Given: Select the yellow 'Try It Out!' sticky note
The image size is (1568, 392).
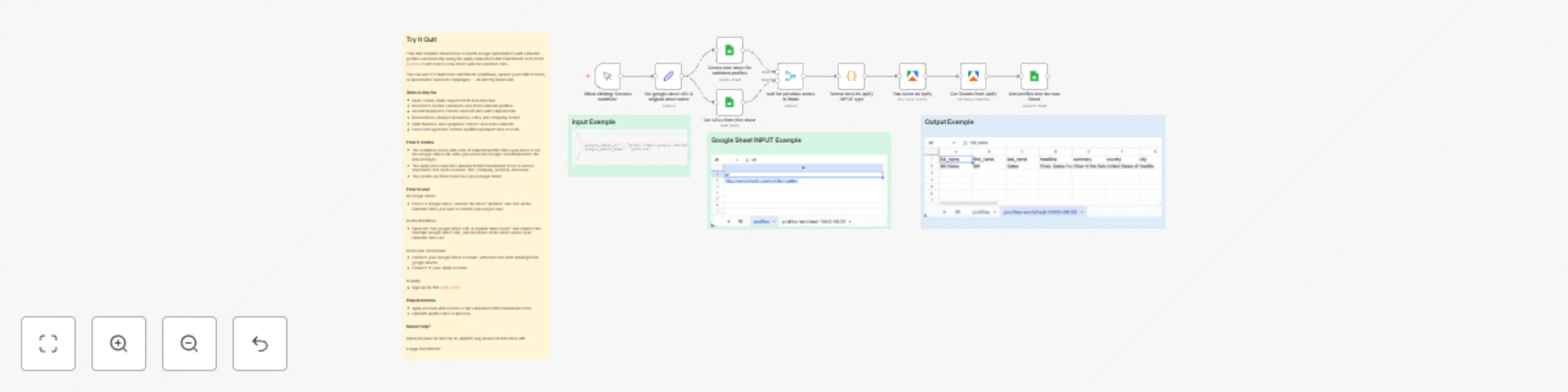Looking at the screenshot, I should click(x=476, y=196).
